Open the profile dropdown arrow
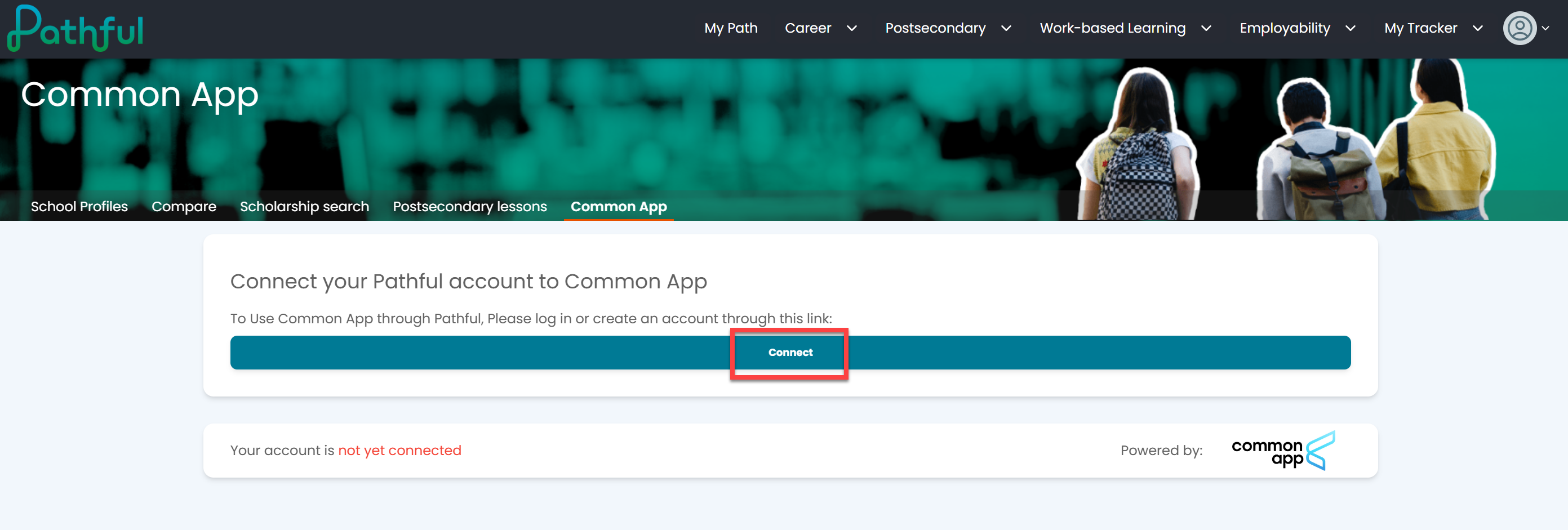This screenshot has height=530, width=1568. click(x=1545, y=28)
